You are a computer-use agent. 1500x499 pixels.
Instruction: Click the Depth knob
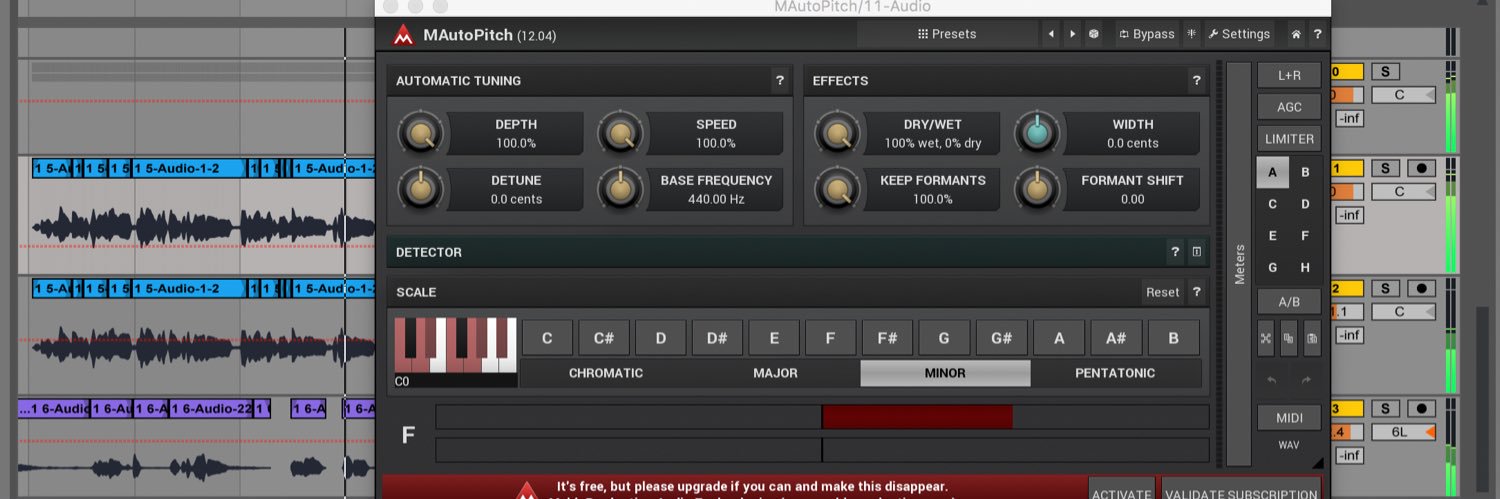[421, 133]
